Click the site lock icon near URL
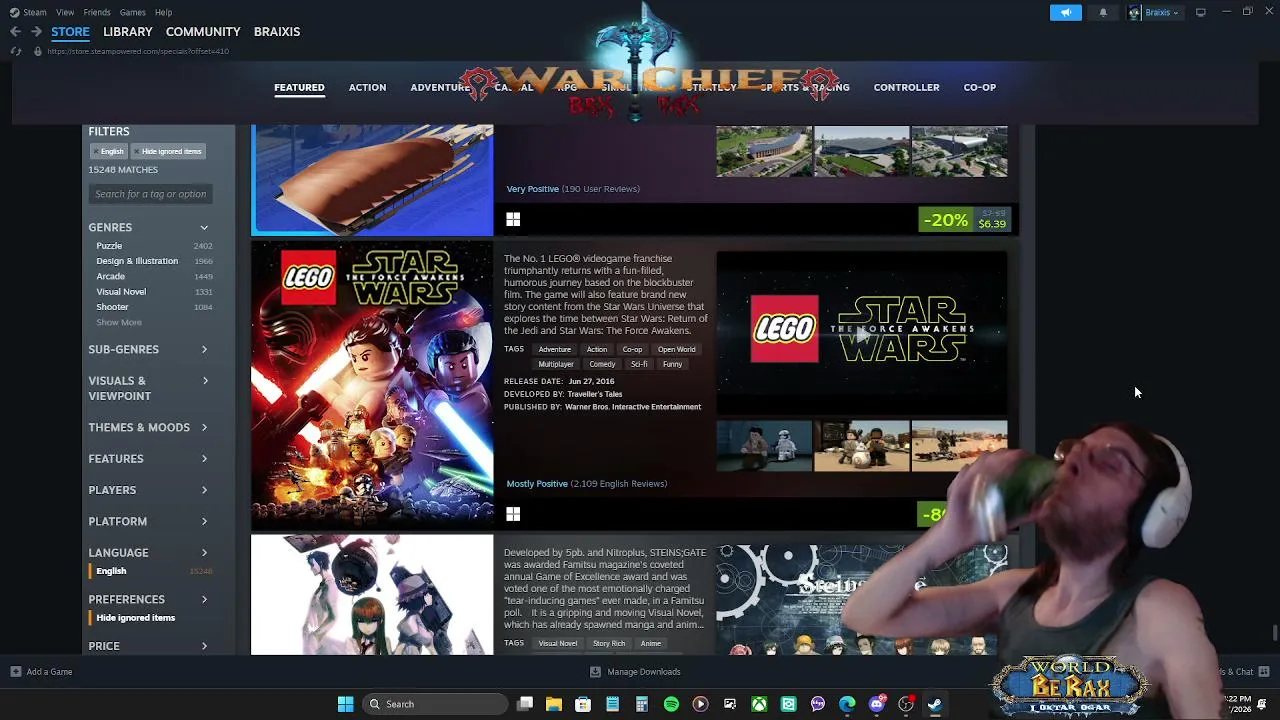Image resolution: width=1280 pixels, height=720 pixels. [x=37, y=51]
